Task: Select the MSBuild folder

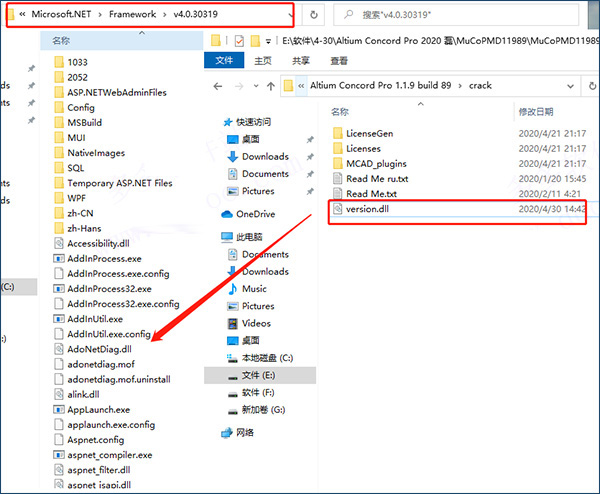Action: 78,122
